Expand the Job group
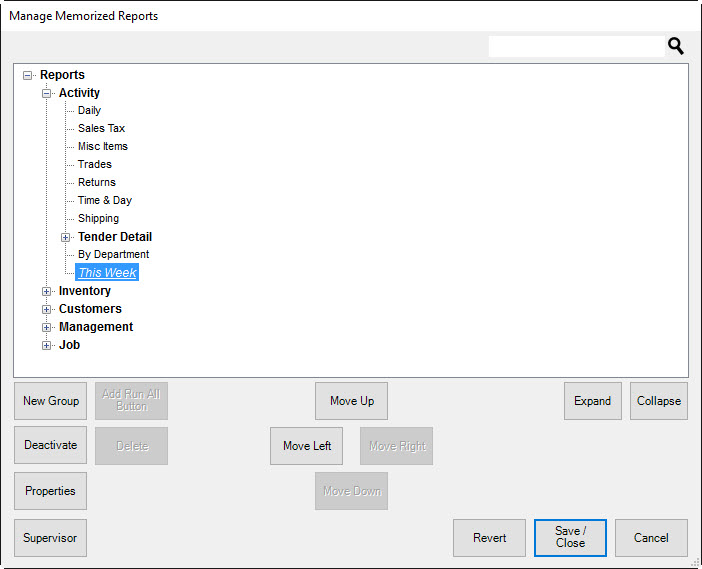The image size is (702, 569). pyautogui.click(x=47, y=345)
